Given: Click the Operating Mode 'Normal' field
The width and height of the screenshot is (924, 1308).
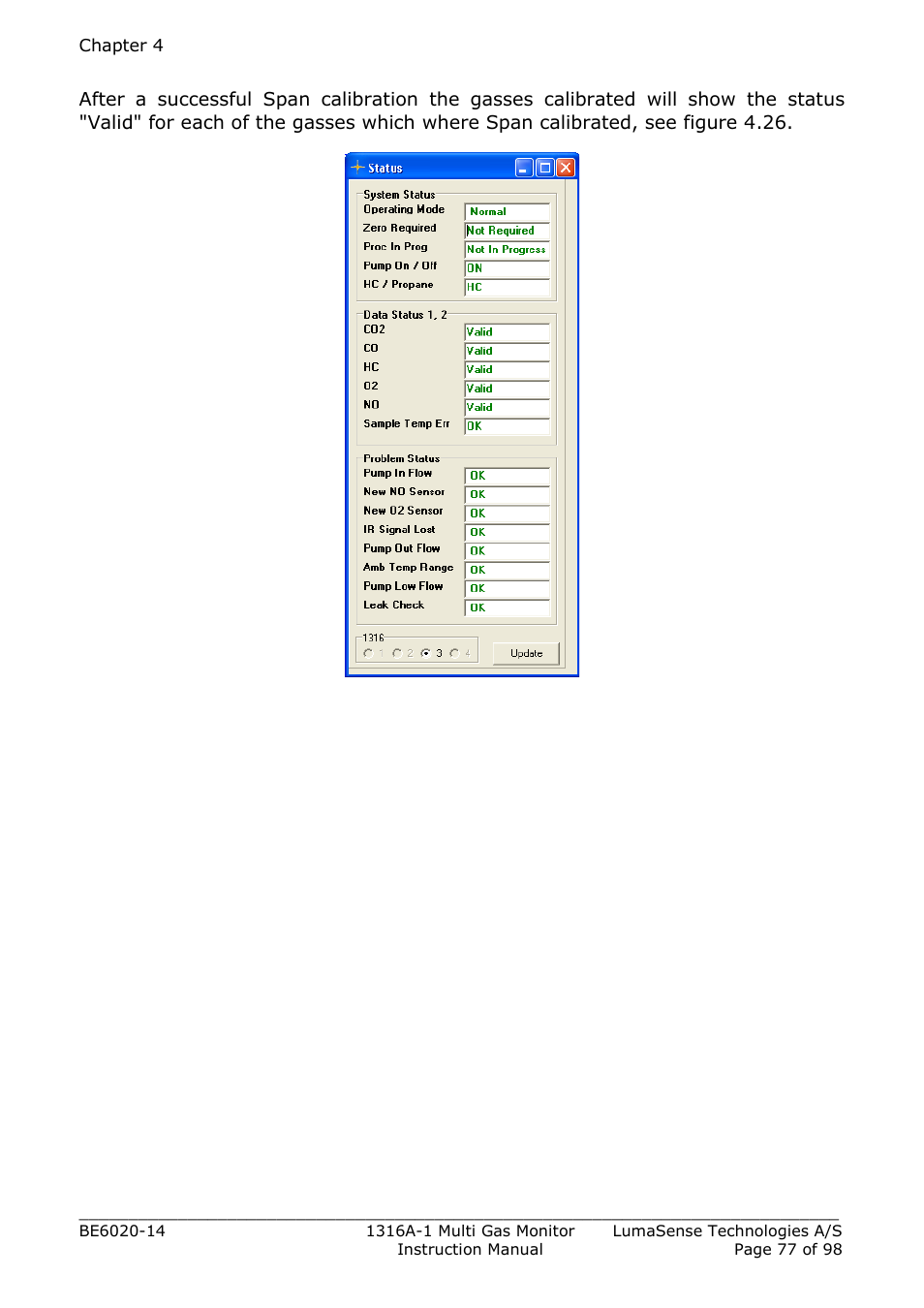Looking at the screenshot, I should [508, 211].
